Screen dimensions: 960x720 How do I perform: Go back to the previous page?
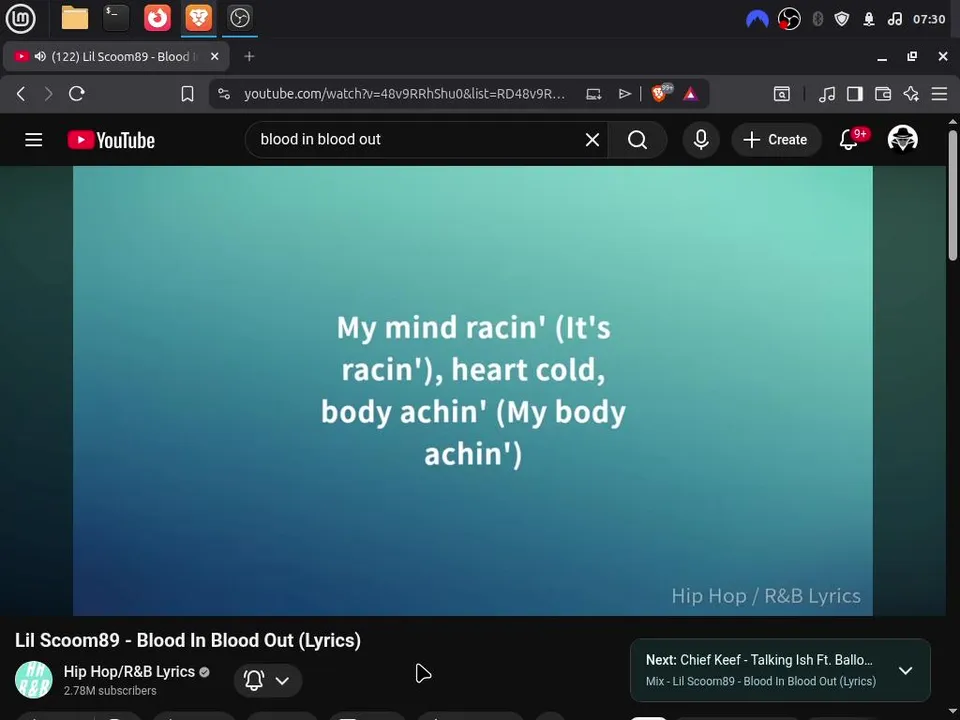pyautogui.click(x=21, y=94)
